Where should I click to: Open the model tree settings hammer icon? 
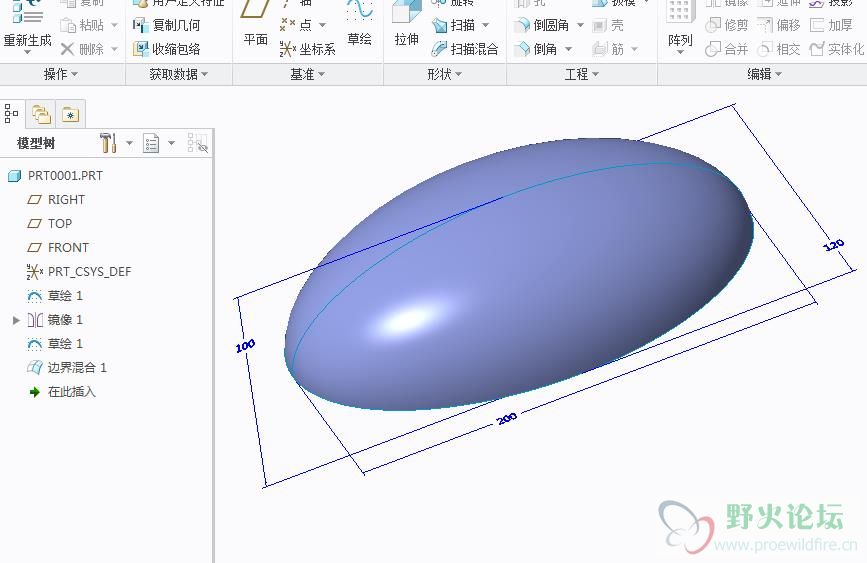click(108, 143)
